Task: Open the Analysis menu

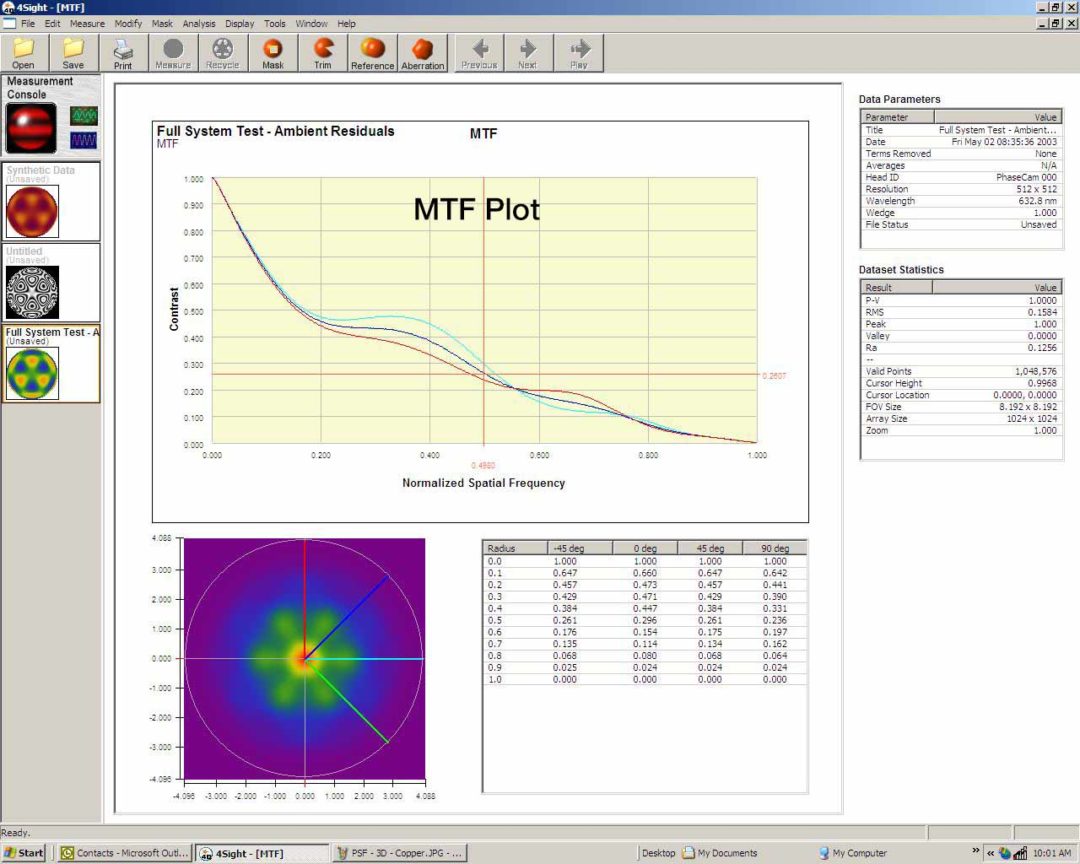Action: (x=199, y=23)
